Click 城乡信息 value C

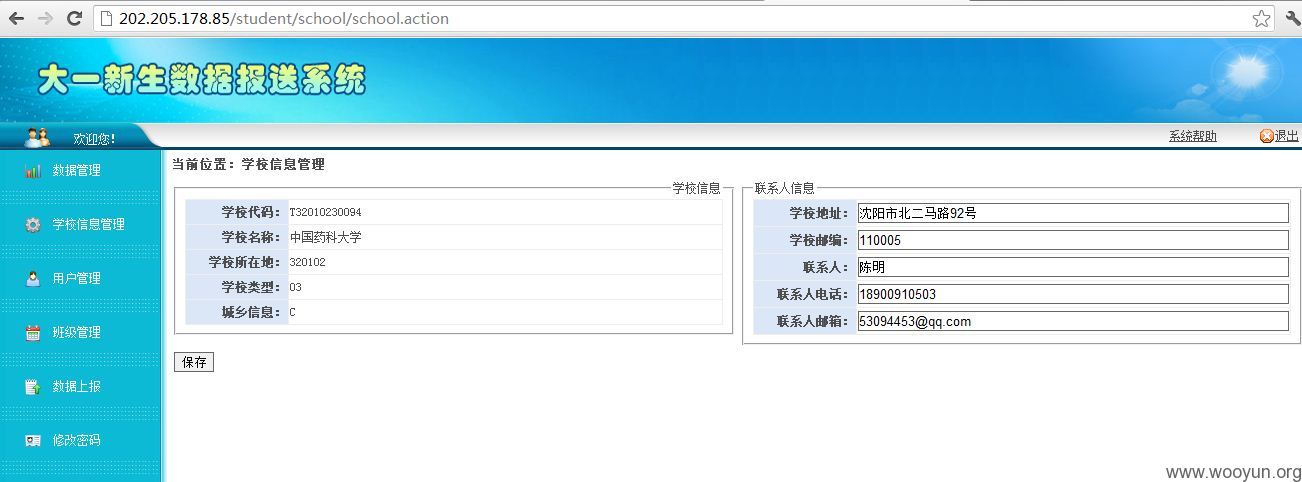point(292,313)
